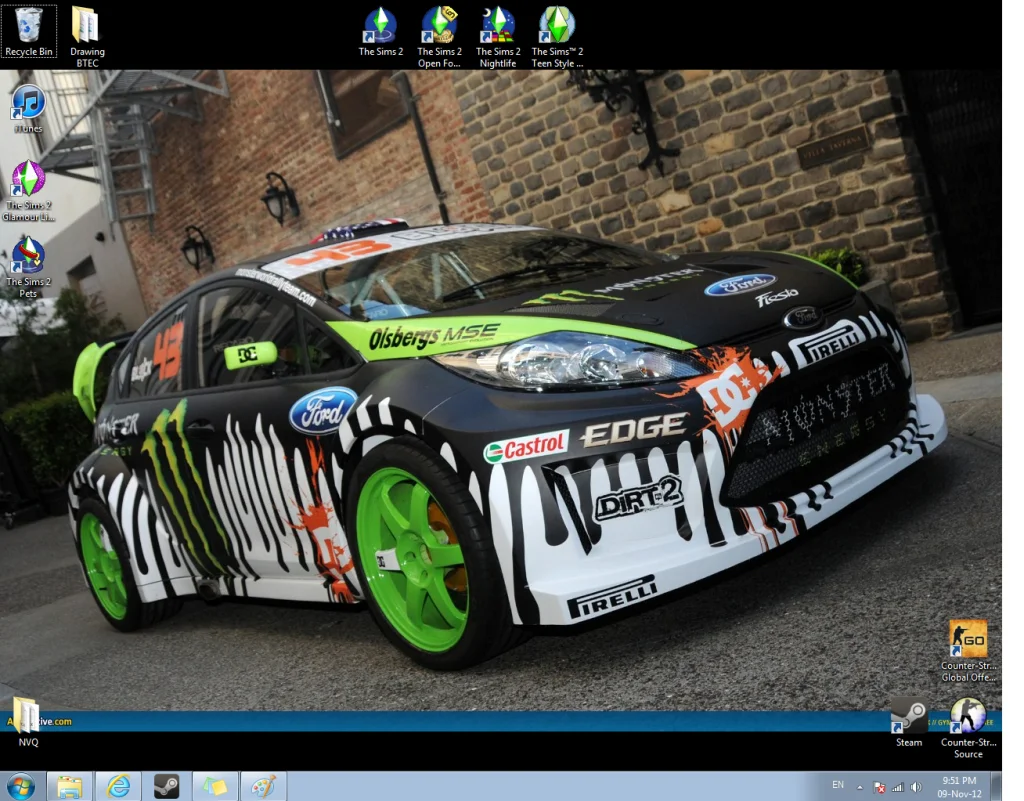The image size is (1024, 801).
Task: Select The Sims 2 Nightlife shortcut
Action: click(x=498, y=37)
